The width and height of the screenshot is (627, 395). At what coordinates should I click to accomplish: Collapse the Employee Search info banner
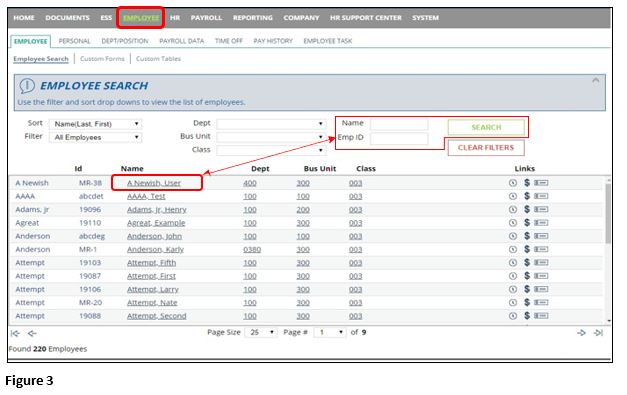pos(595,80)
